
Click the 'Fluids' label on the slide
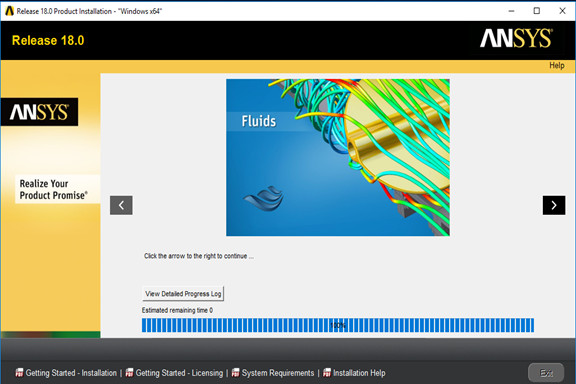pyautogui.click(x=259, y=121)
